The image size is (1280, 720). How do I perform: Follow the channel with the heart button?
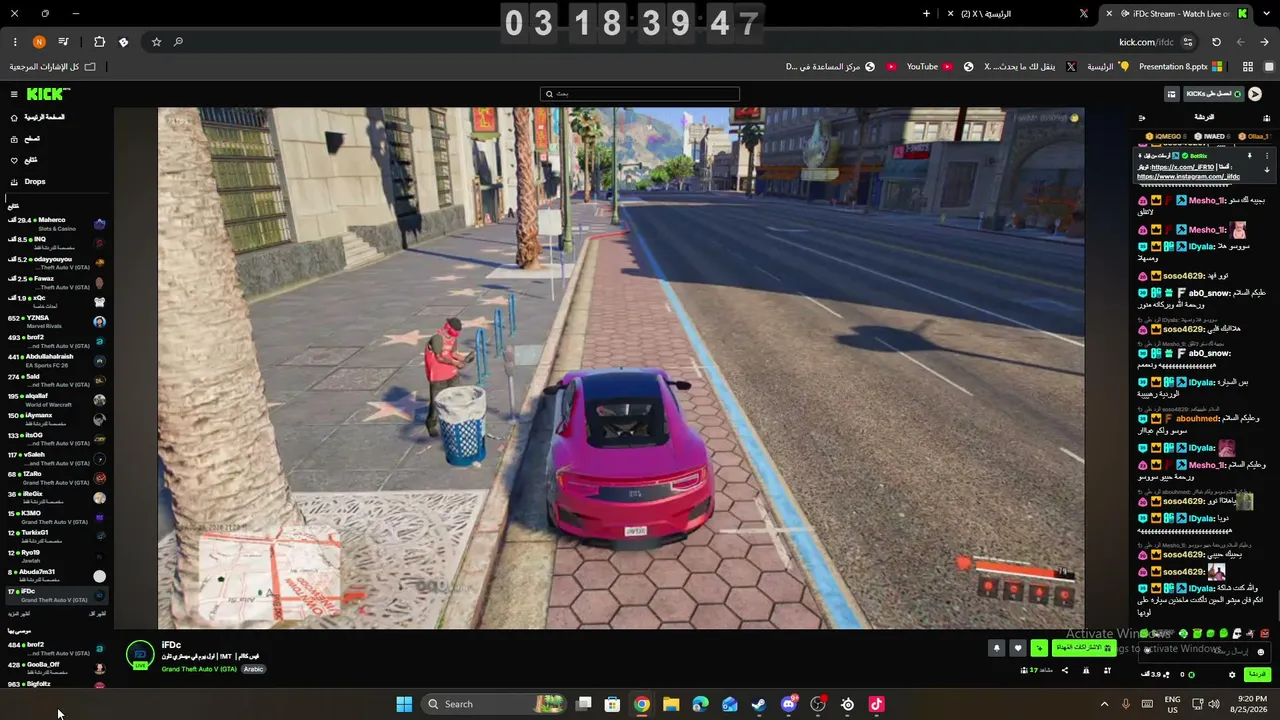(x=1018, y=648)
